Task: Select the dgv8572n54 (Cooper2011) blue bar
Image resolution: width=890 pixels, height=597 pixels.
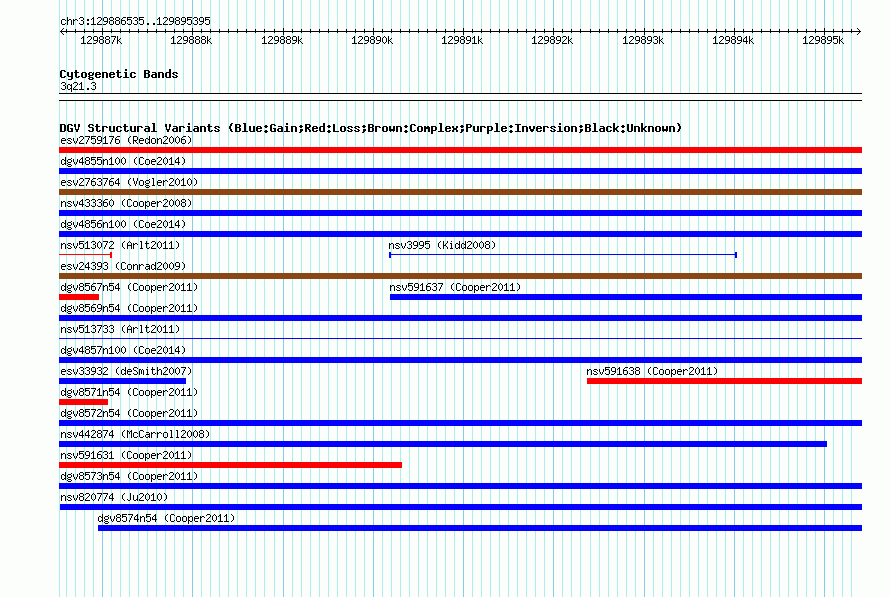Action: (460, 423)
